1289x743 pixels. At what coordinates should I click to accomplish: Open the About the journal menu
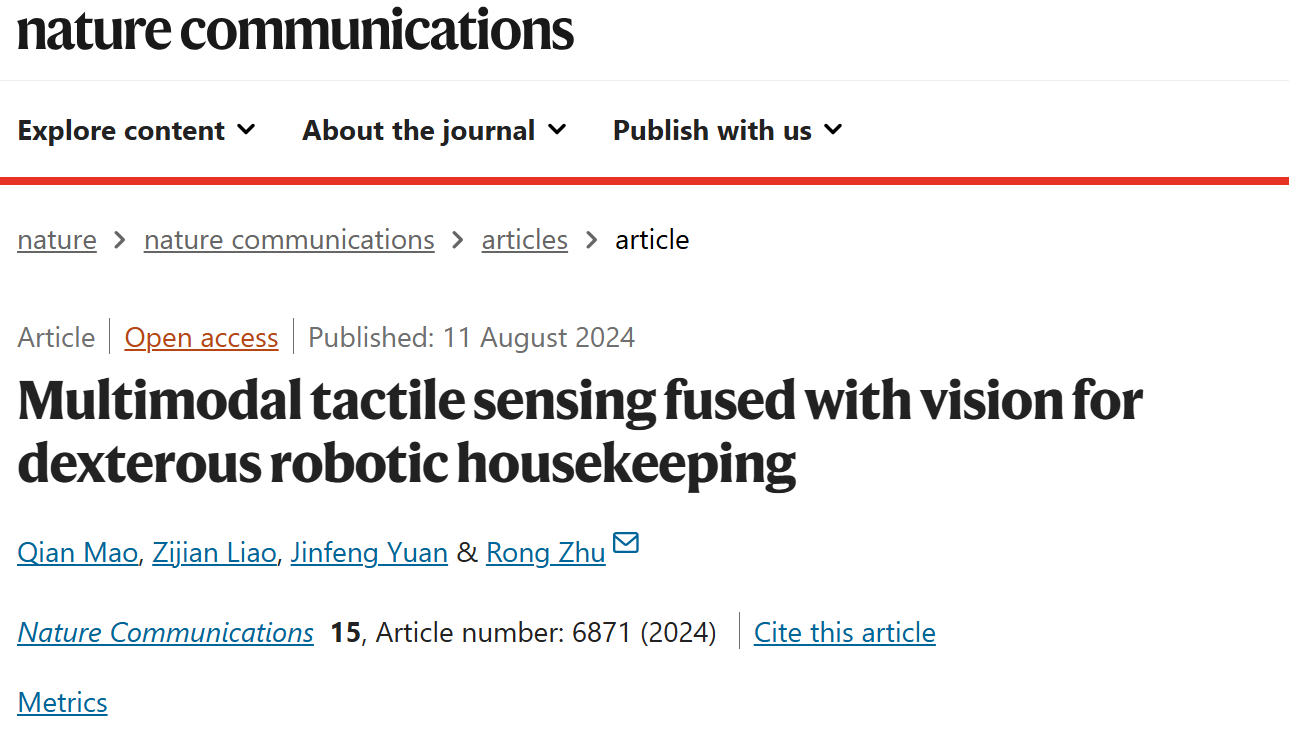click(435, 131)
